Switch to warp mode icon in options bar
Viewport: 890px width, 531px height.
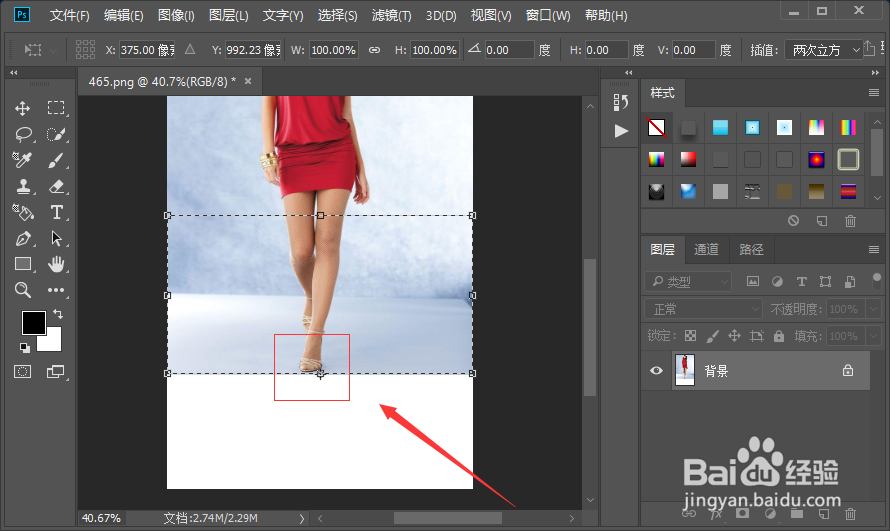(x=869, y=49)
